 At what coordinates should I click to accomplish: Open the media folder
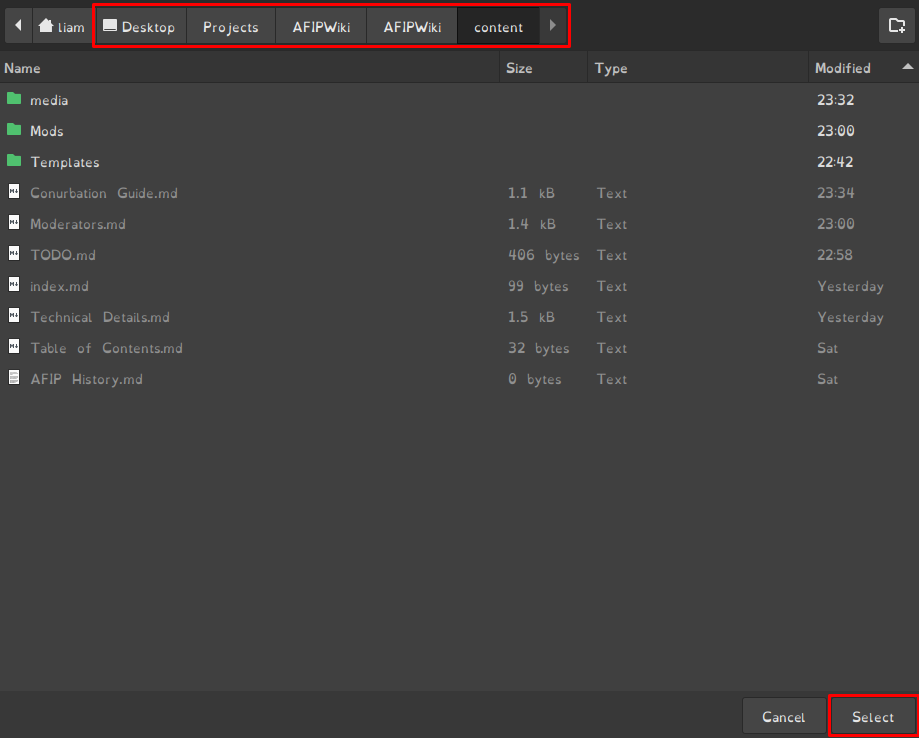(49, 100)
